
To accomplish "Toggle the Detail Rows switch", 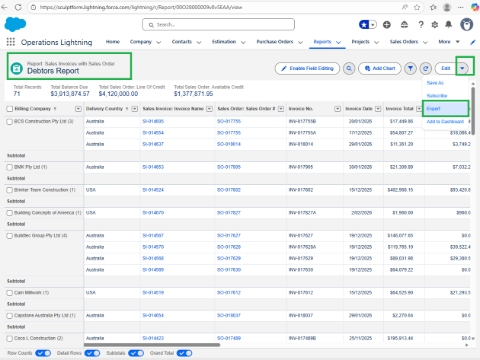I will point(92,353).
